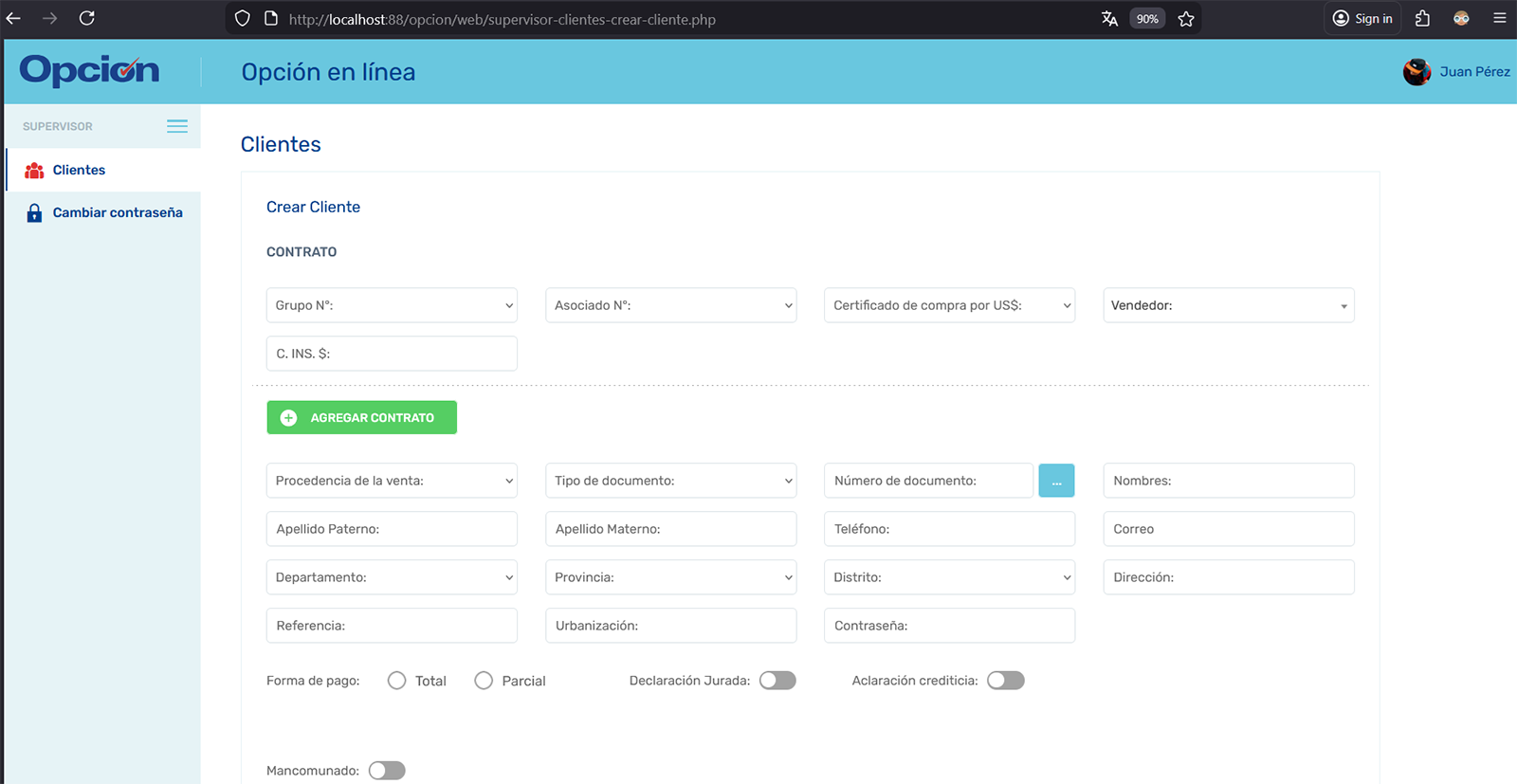Enable the Mancomunado switch
Image resolution: width=1517 pixels, height=784 pixels.
(387, 771)
